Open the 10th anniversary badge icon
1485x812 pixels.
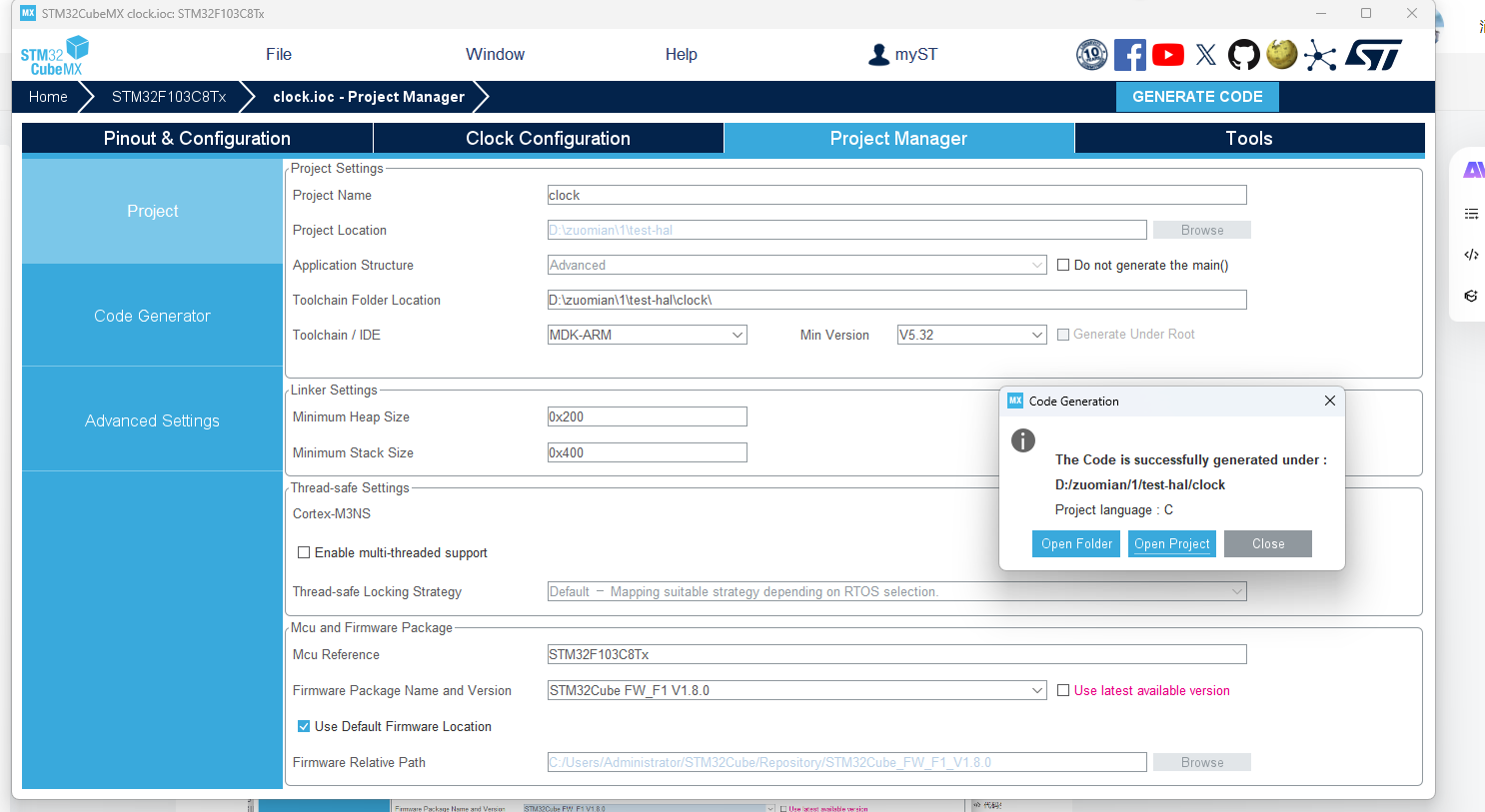pyautogui.click(x=1091, y=54)
